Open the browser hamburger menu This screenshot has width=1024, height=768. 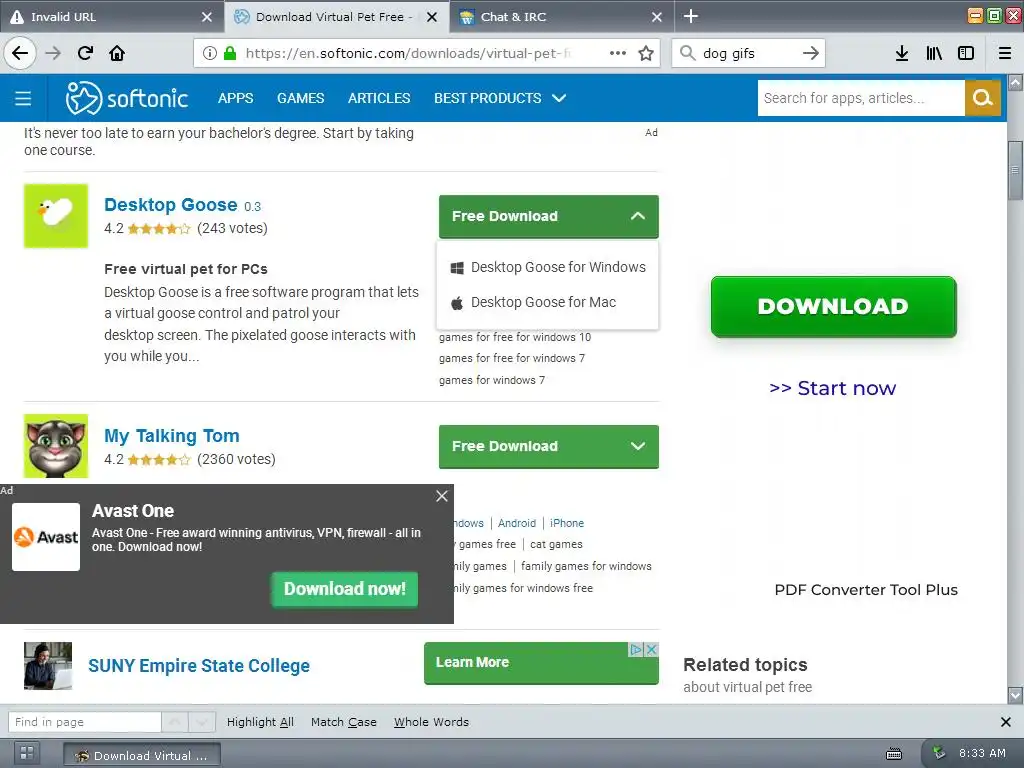pyautogui.click(x=1005, y=53)
